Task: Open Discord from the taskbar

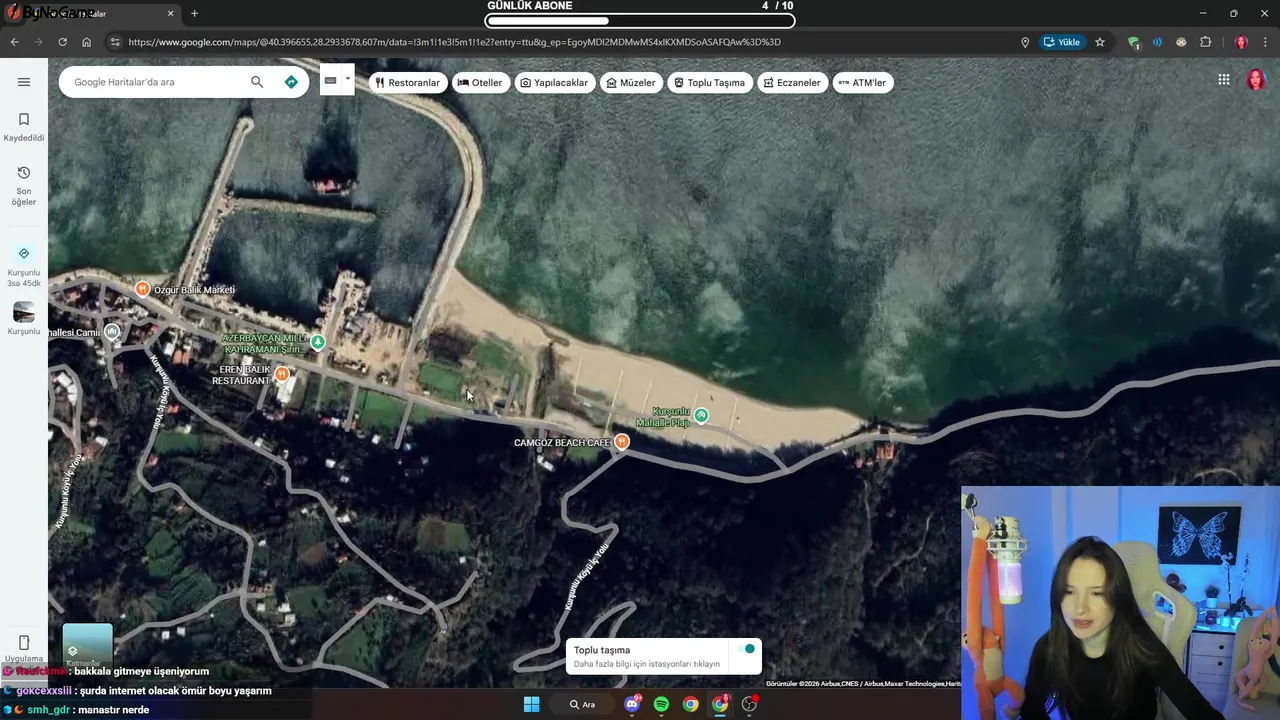Action: coord(632,704)
